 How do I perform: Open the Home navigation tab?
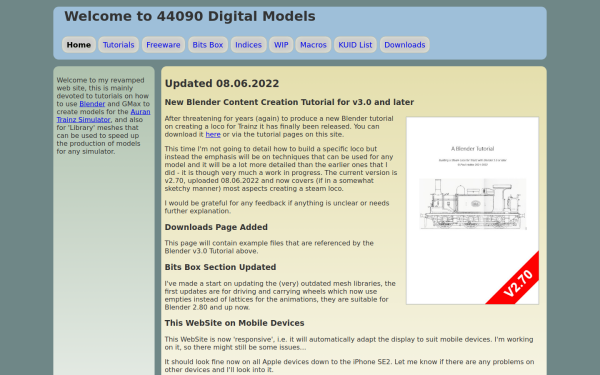pos(79,45)
